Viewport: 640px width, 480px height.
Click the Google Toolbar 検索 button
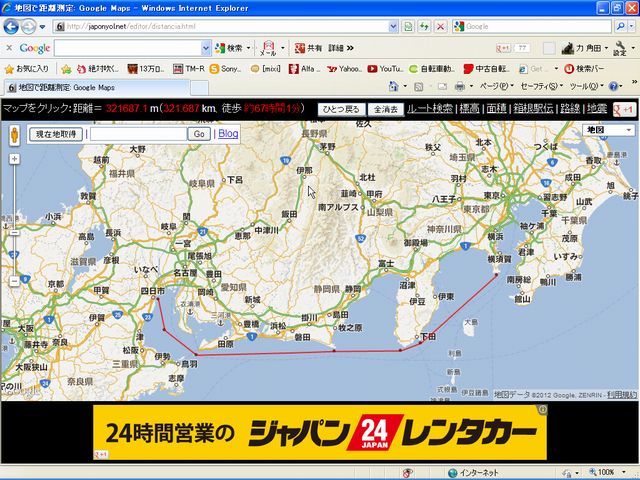click(229, 48)
